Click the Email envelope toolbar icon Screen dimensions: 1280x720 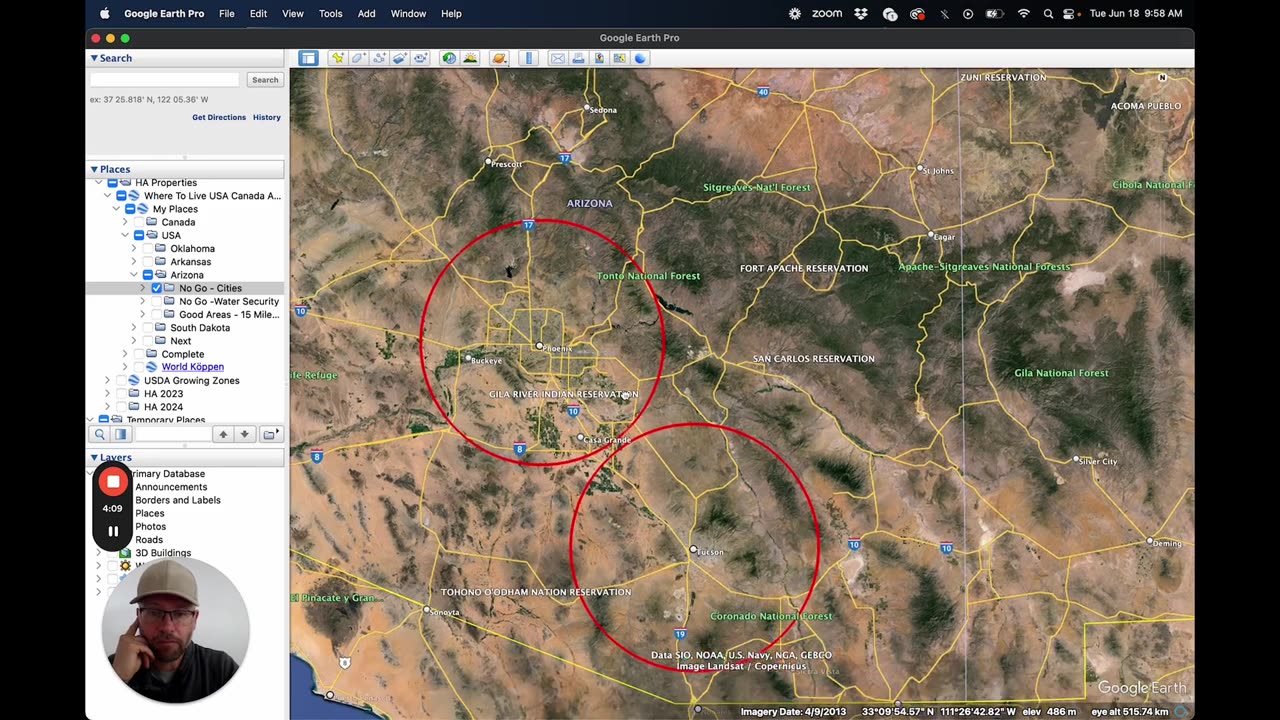(x=557, y=58)
